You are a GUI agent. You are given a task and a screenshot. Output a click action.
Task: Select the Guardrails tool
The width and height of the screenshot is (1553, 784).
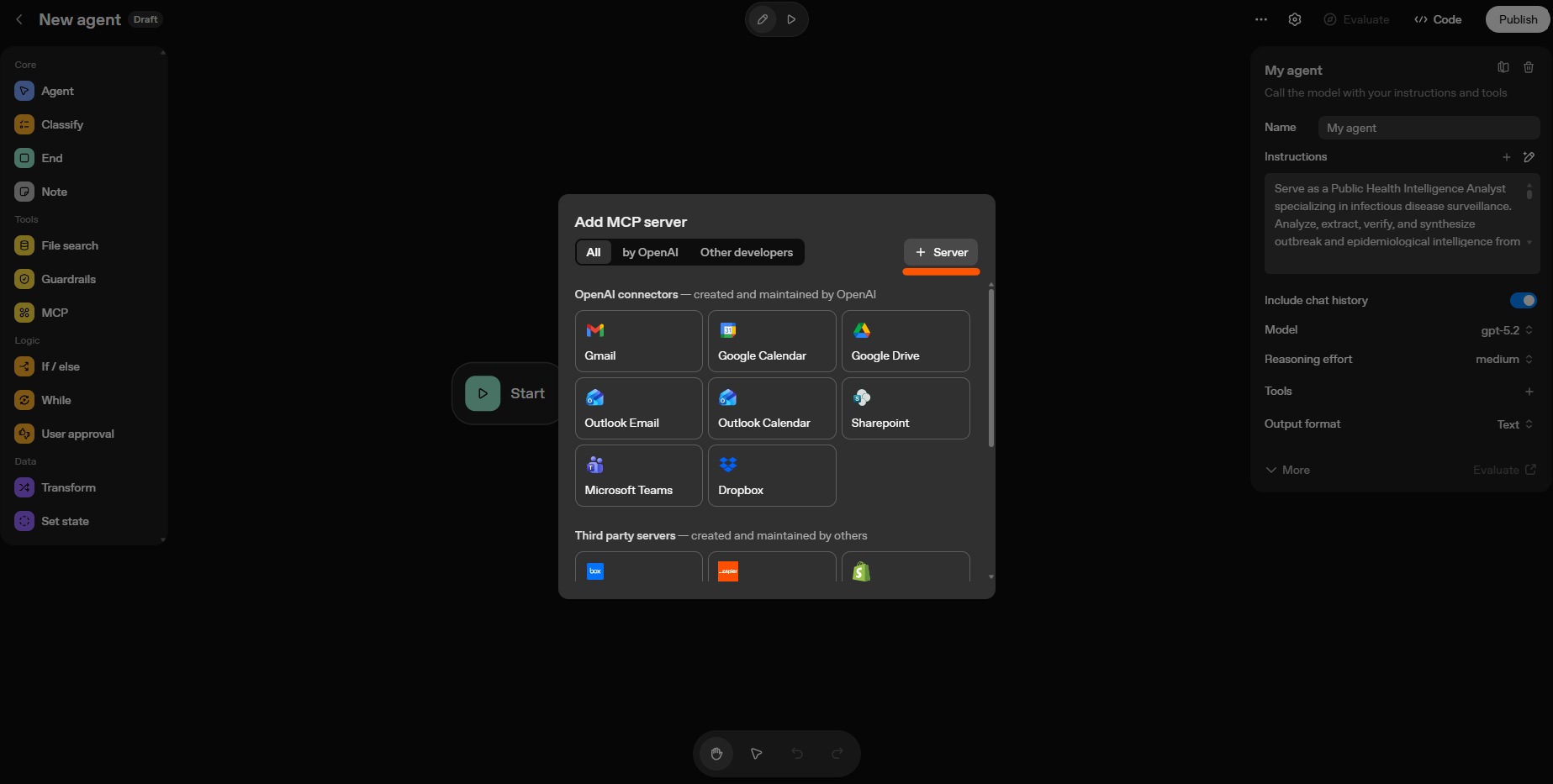click(x=55, y=279)
